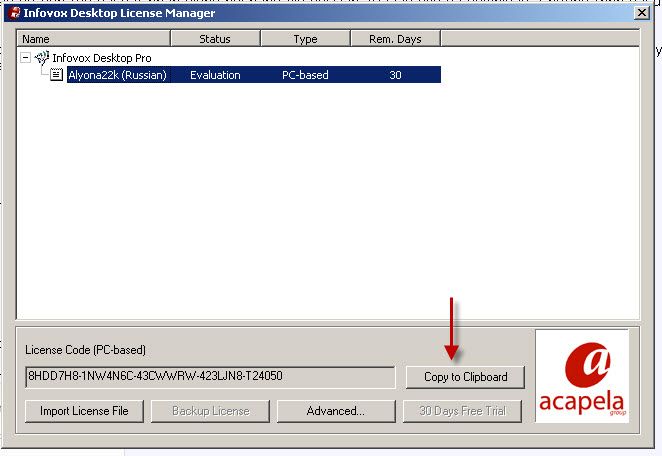
Task: Click the Infovox app icon in title bar
Action: click(x=14, y=13)
